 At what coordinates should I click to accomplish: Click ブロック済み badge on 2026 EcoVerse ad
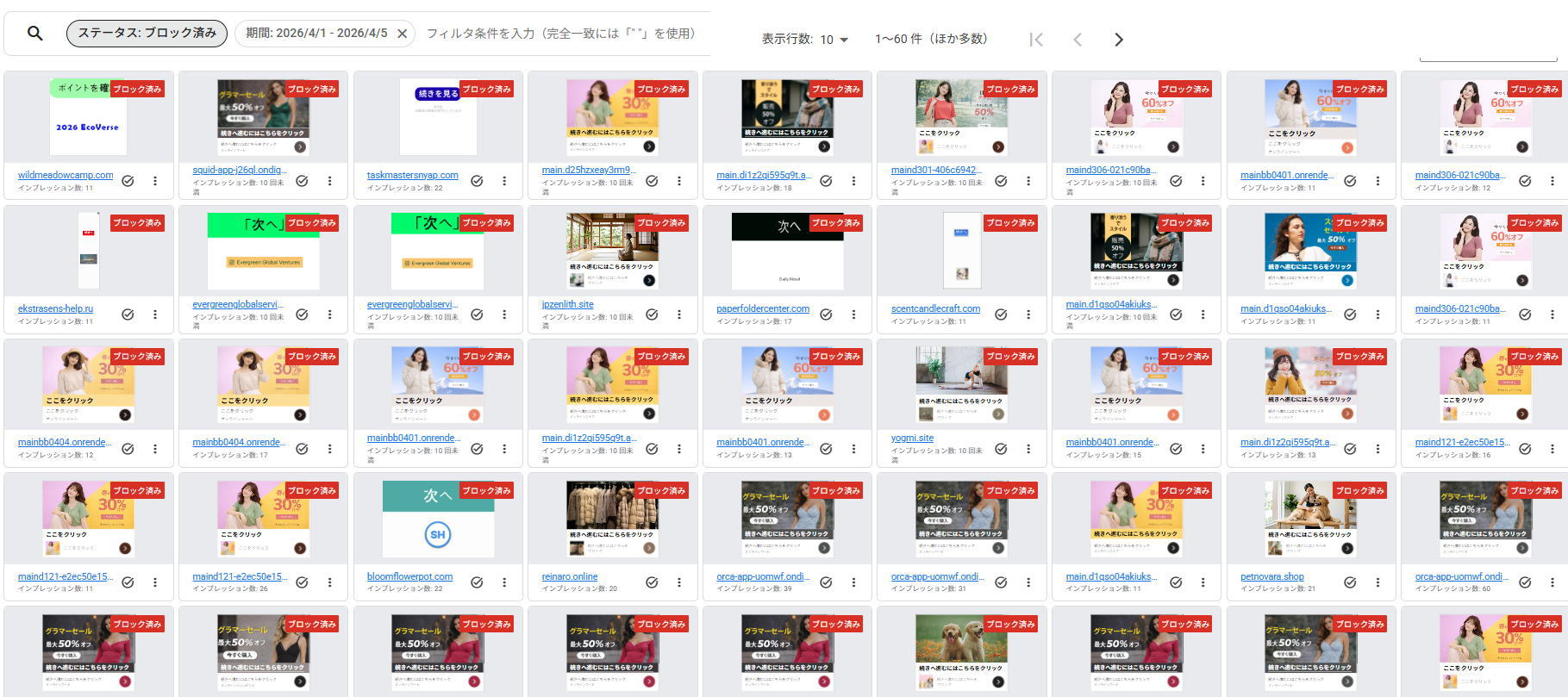(137, 89)
